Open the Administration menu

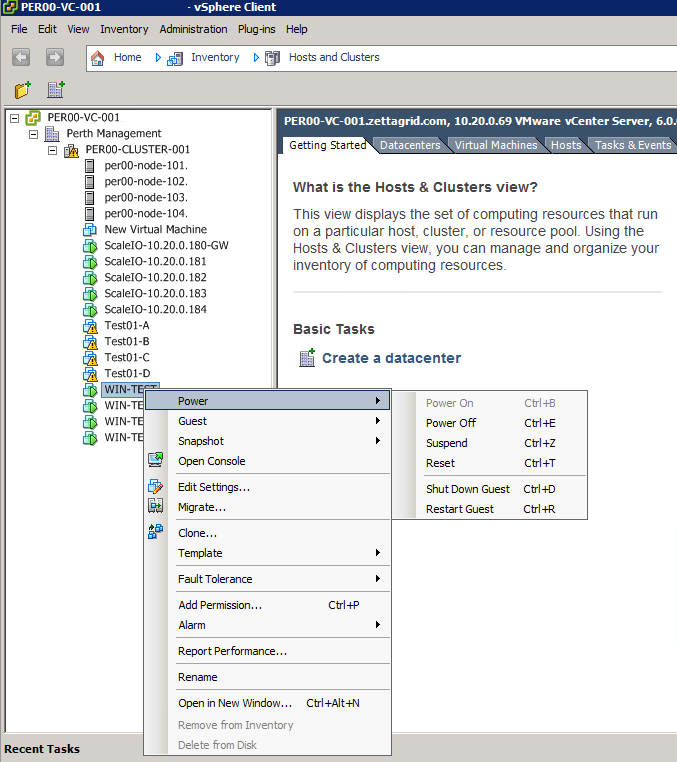pos(193,29)
